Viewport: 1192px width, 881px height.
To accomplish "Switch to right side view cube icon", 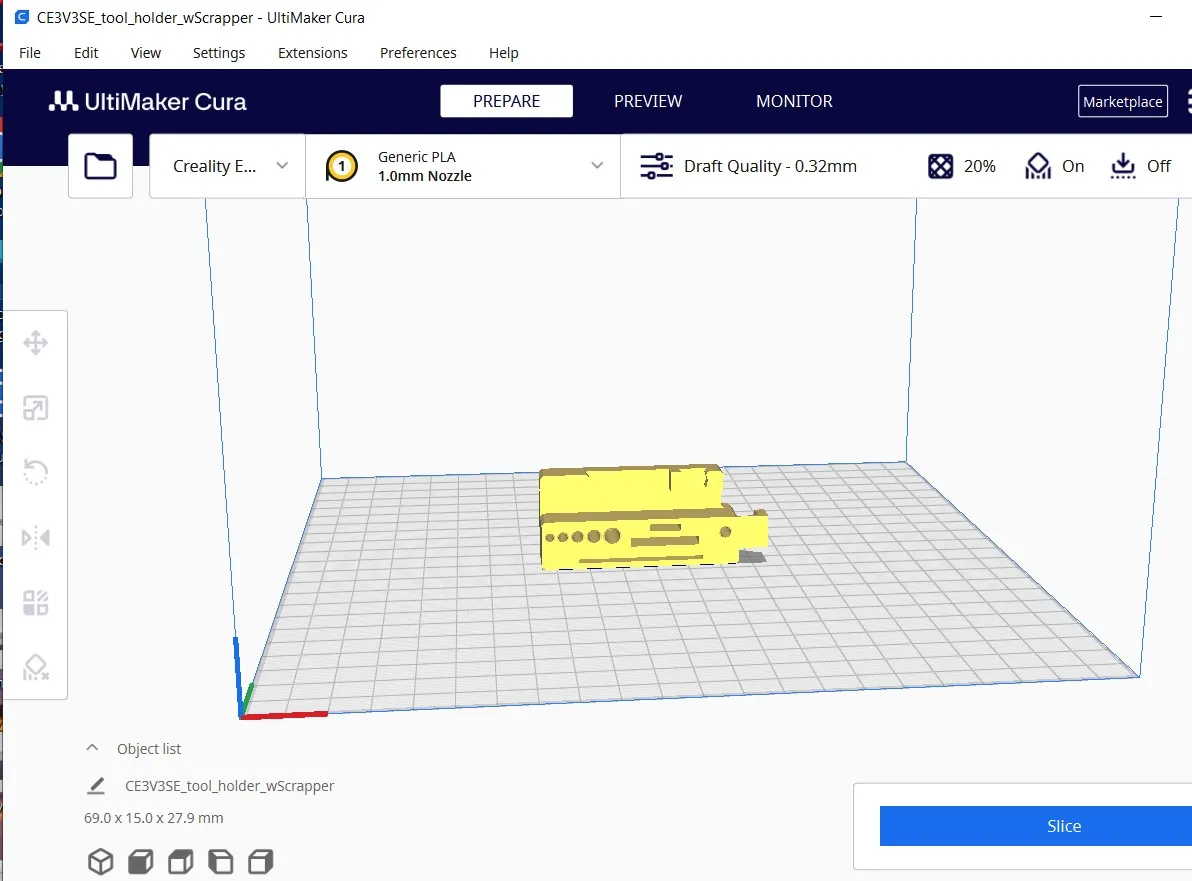I will [x=261, y=861].
